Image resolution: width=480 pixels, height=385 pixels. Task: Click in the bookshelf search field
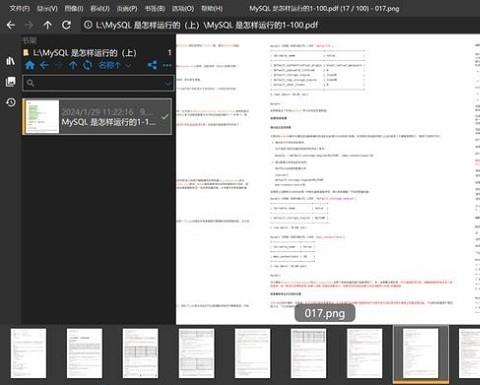click(98, 83)
